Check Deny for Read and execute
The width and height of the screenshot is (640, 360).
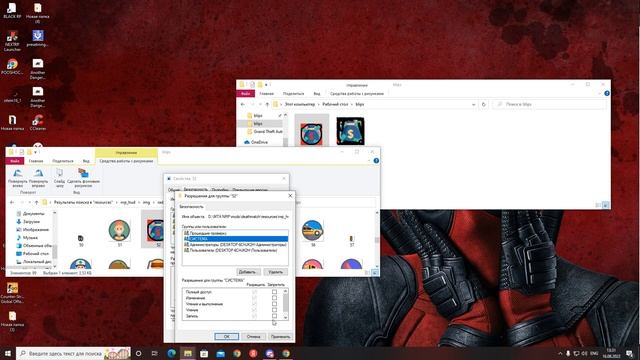(x=274, y=304)
